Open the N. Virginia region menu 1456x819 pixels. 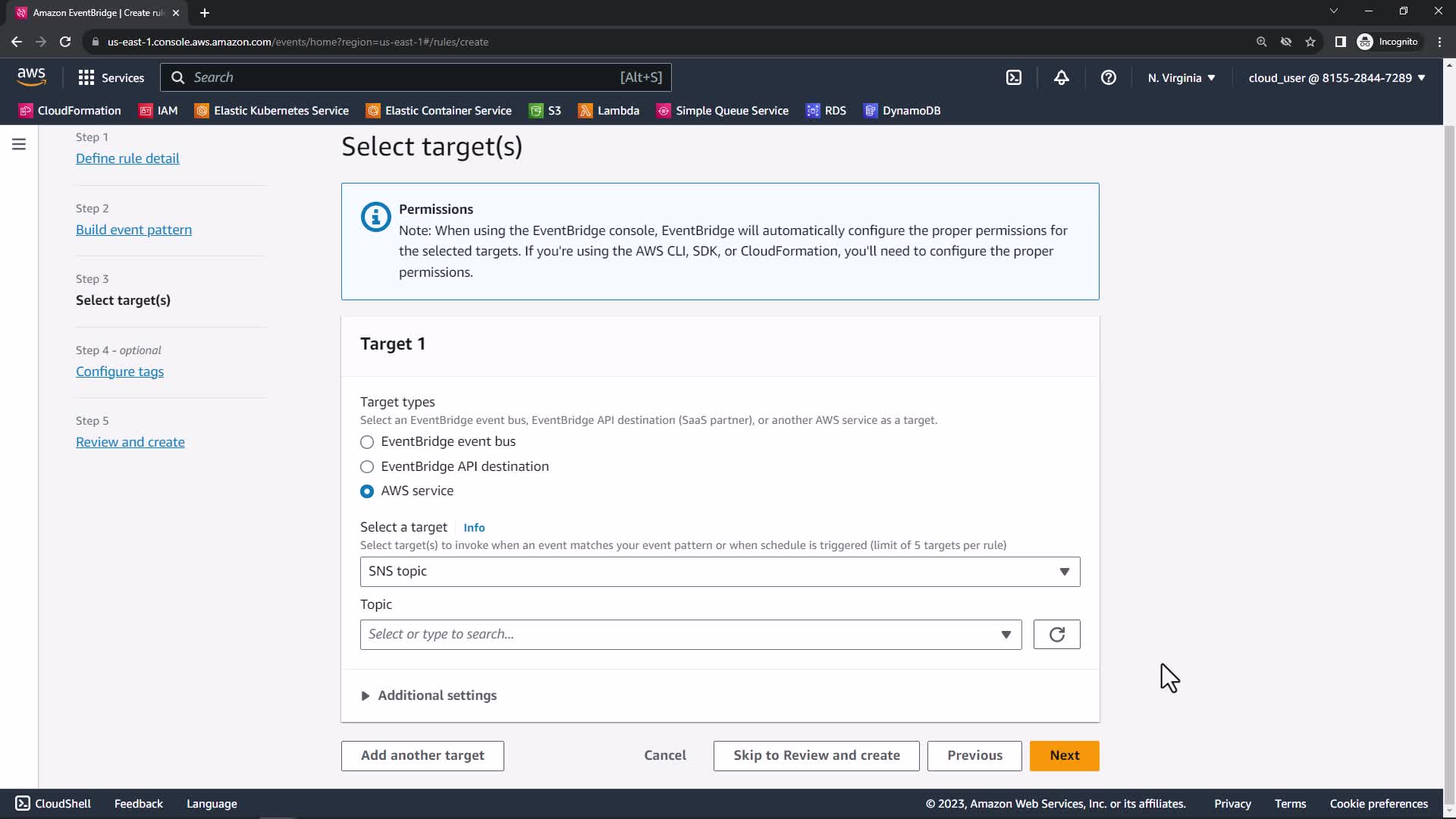tap(1181, 77)
